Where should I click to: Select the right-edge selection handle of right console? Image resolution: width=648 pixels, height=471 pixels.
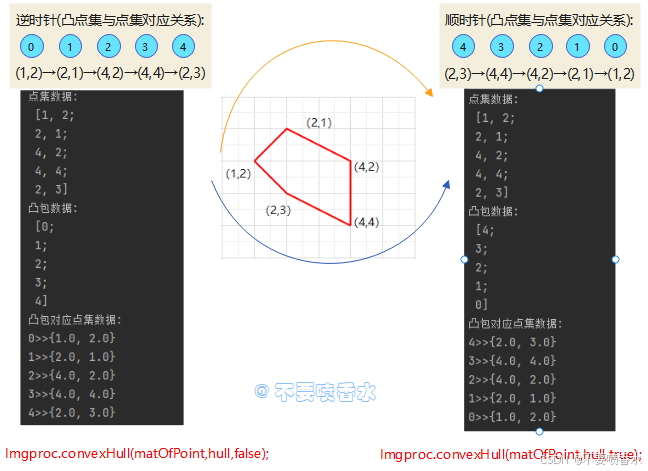point(615,259)
